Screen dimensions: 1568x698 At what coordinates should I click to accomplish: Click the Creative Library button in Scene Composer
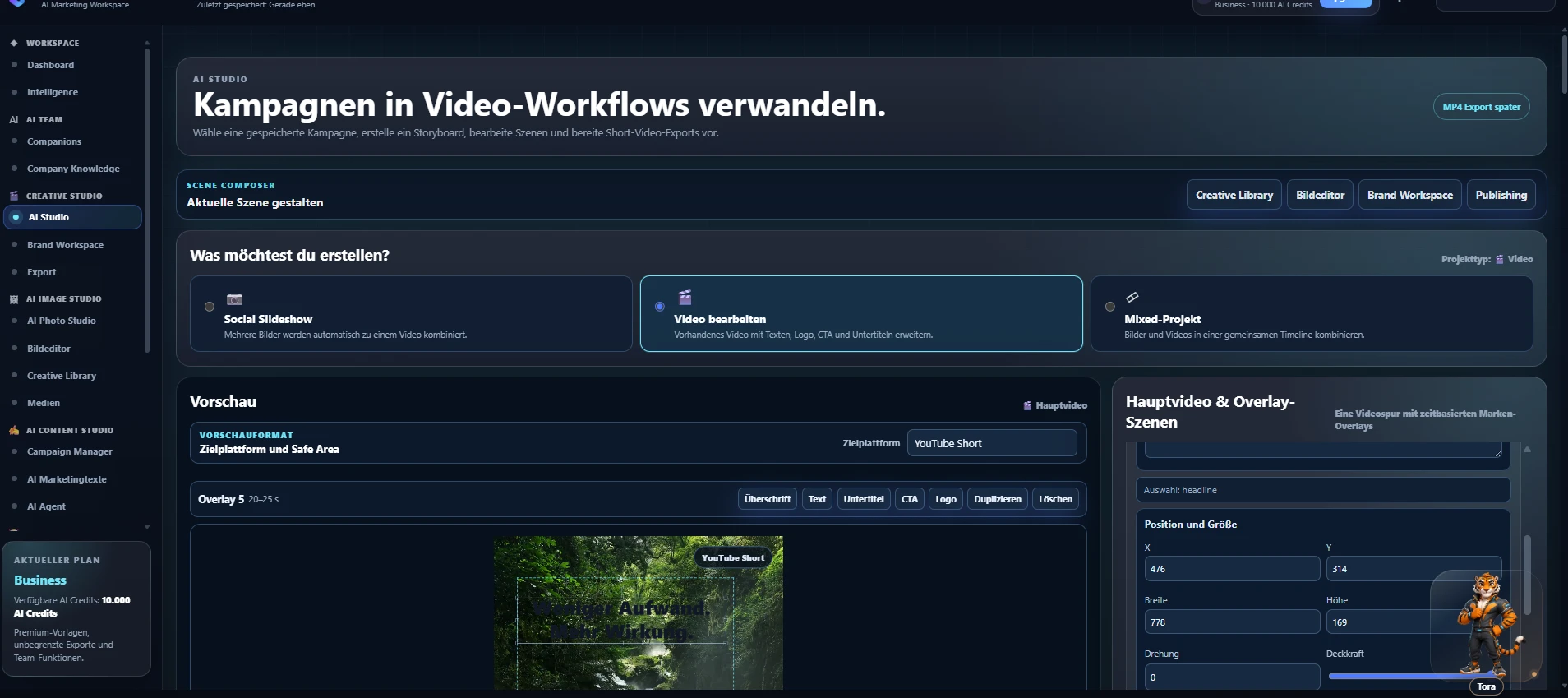pyautogui.click(x=1234, y=195)
